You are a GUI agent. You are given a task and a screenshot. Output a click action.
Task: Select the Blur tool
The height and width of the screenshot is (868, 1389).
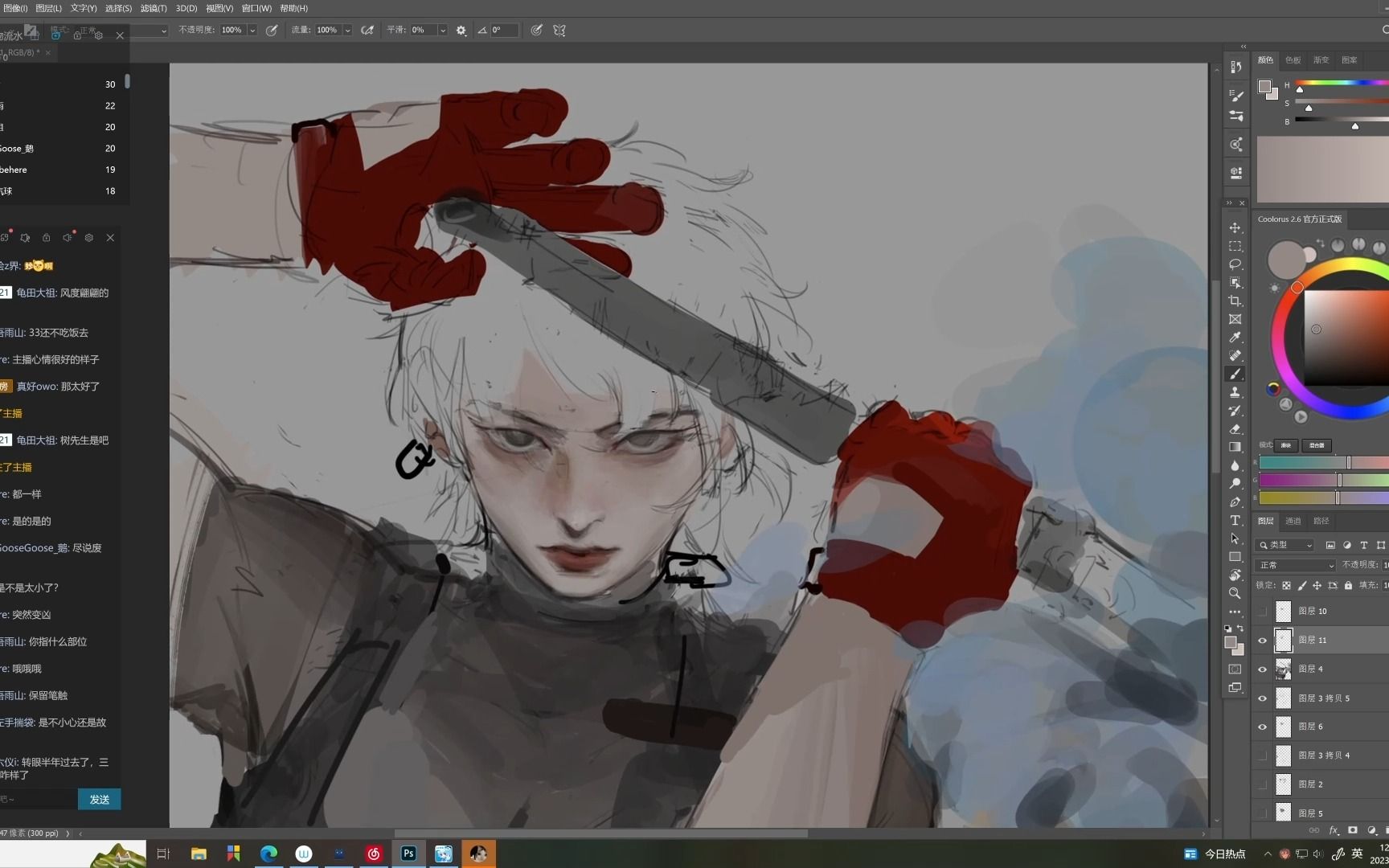[x=1235, y=465]
